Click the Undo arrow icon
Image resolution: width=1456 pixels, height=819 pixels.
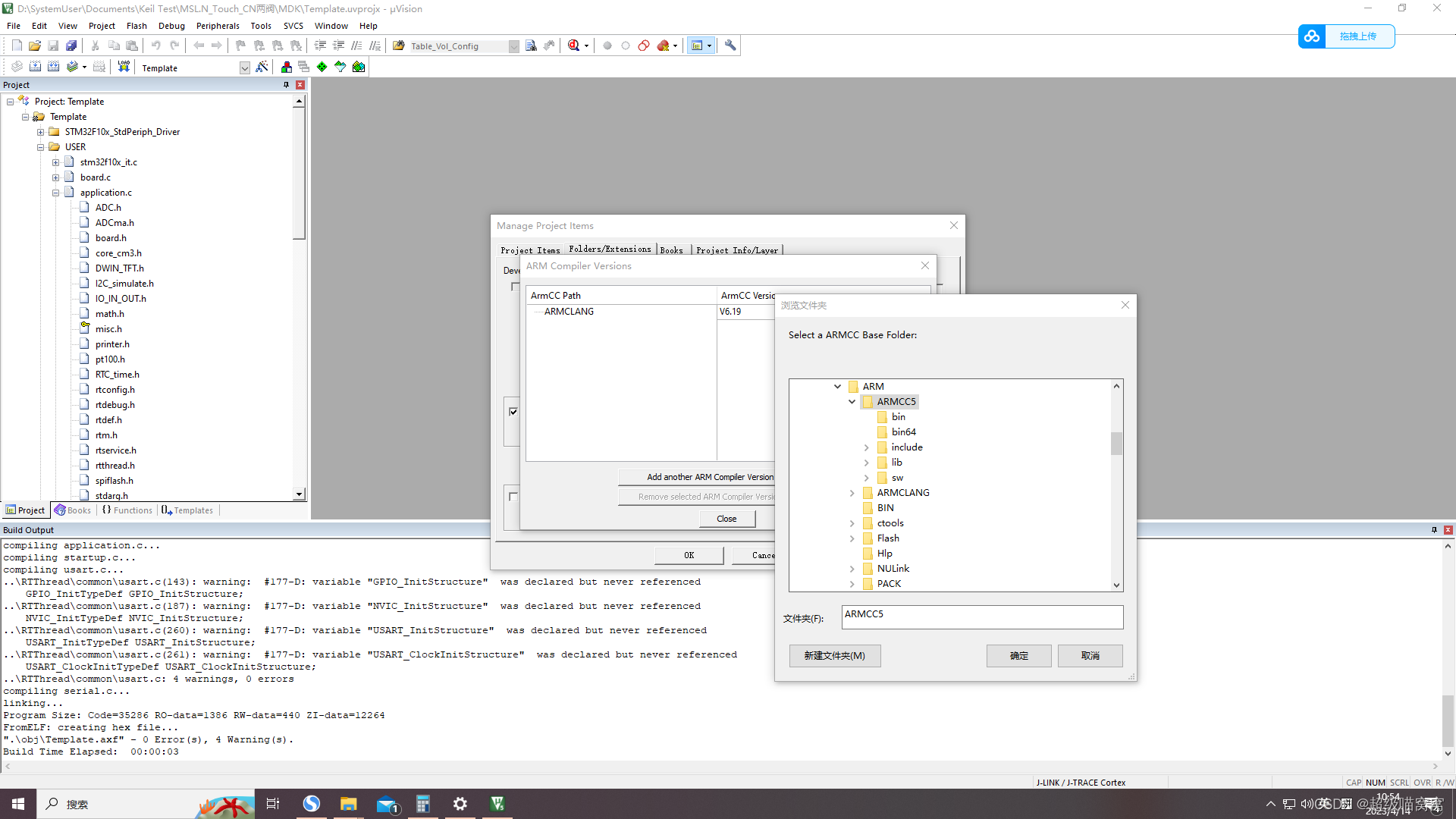tap(156, 45)
